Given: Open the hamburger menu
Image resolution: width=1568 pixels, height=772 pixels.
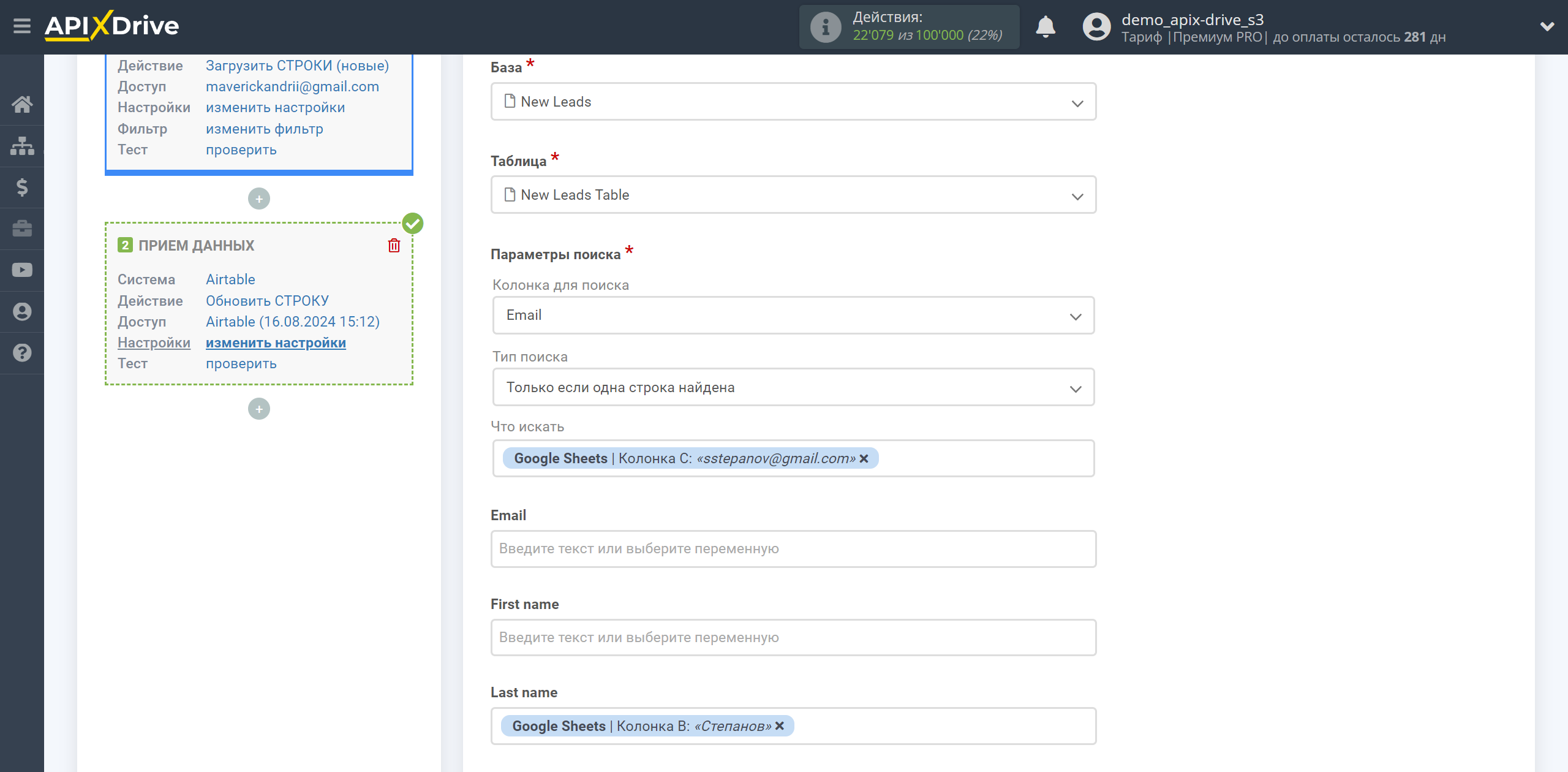Looking at the screenshot, I should click(22, 26).
